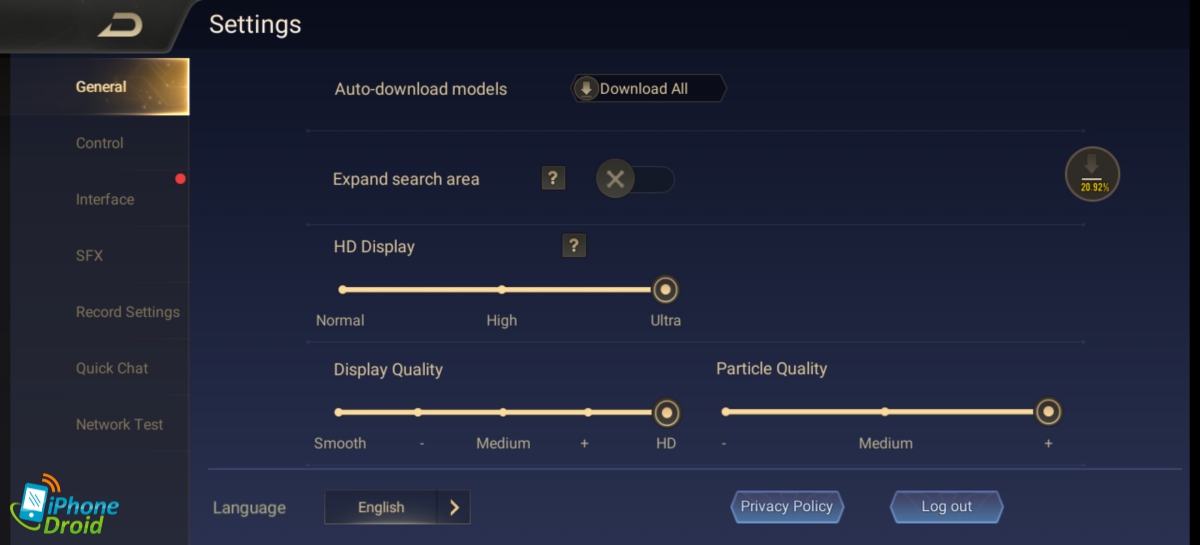The width and height of the screenshot is (1200, 545).
Task: Open the English language field
Action: point(381,507)
